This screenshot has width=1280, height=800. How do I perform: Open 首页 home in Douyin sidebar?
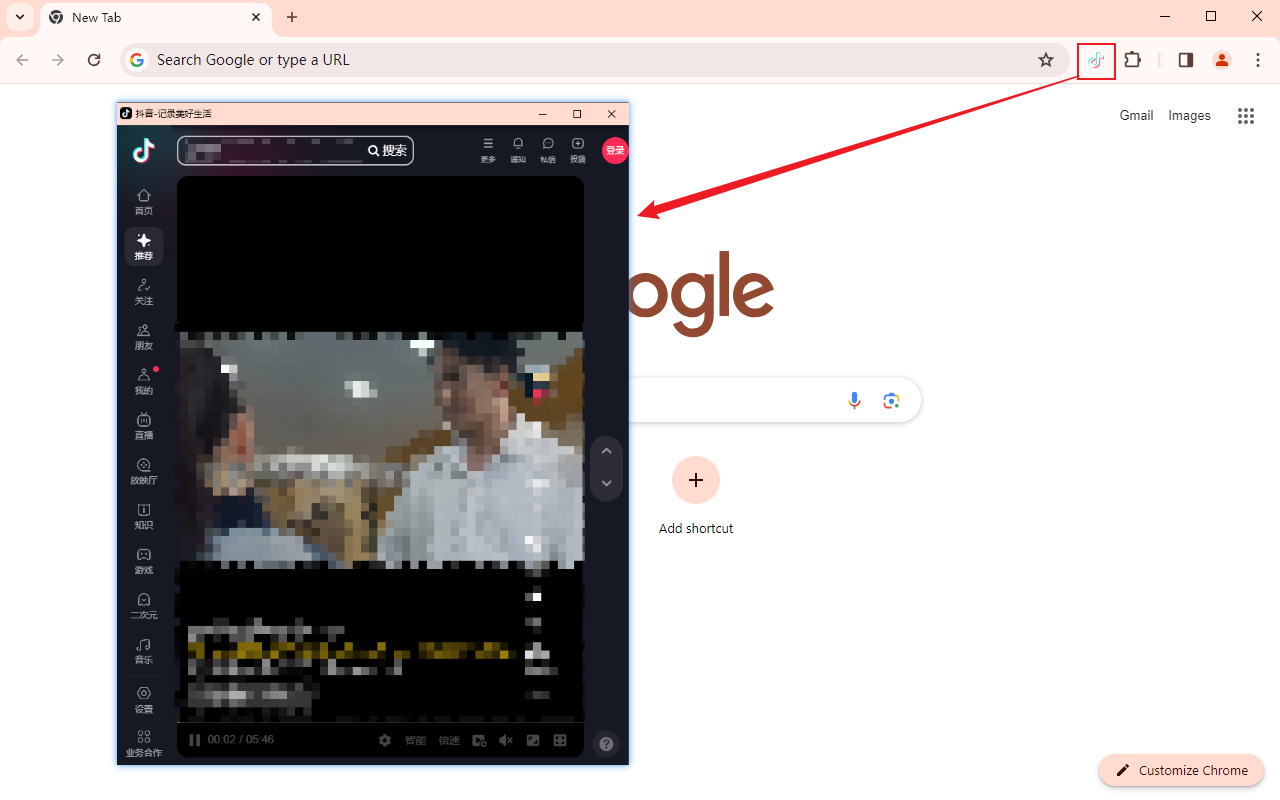point(144,201)
